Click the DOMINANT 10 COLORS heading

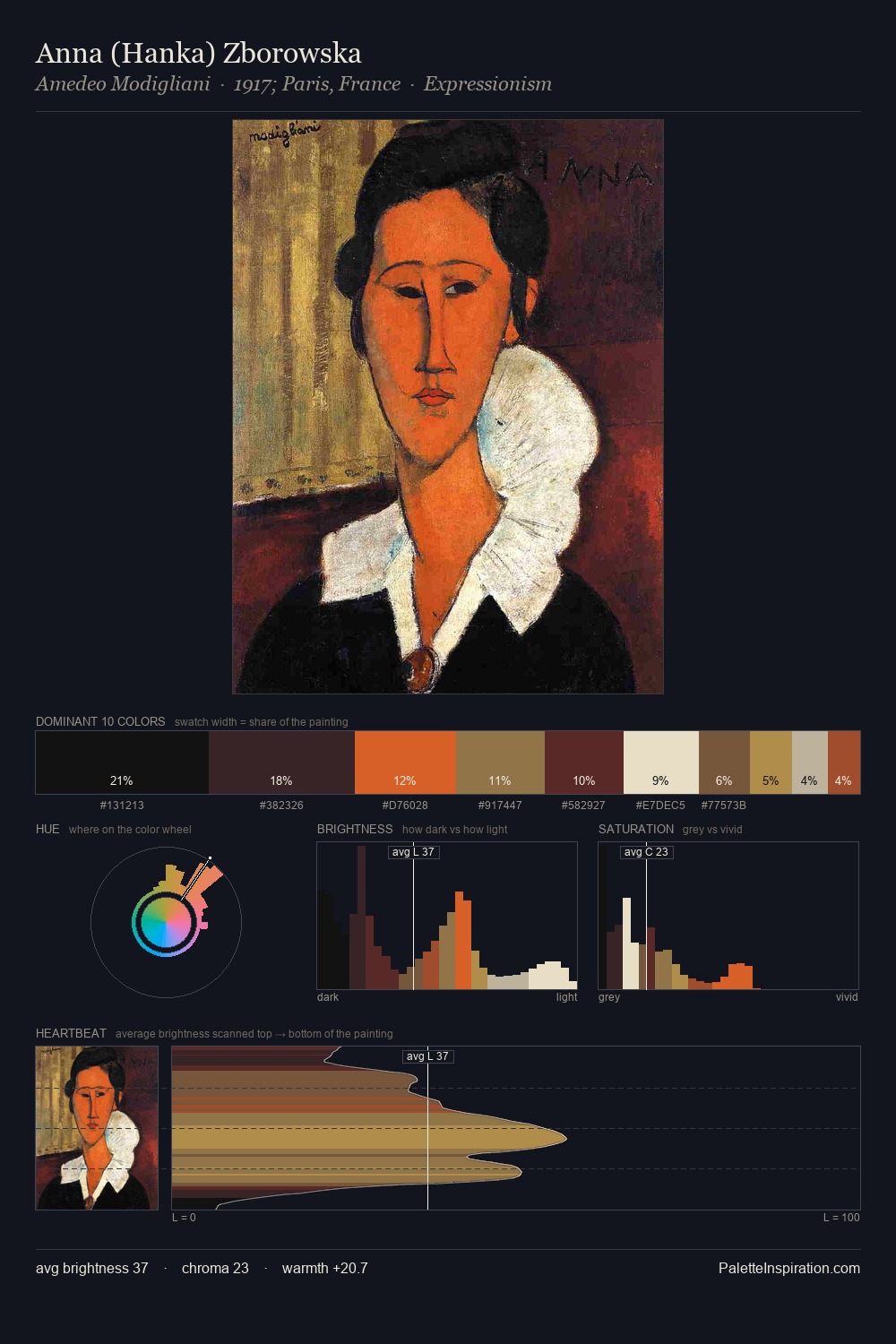click(100, 721)
